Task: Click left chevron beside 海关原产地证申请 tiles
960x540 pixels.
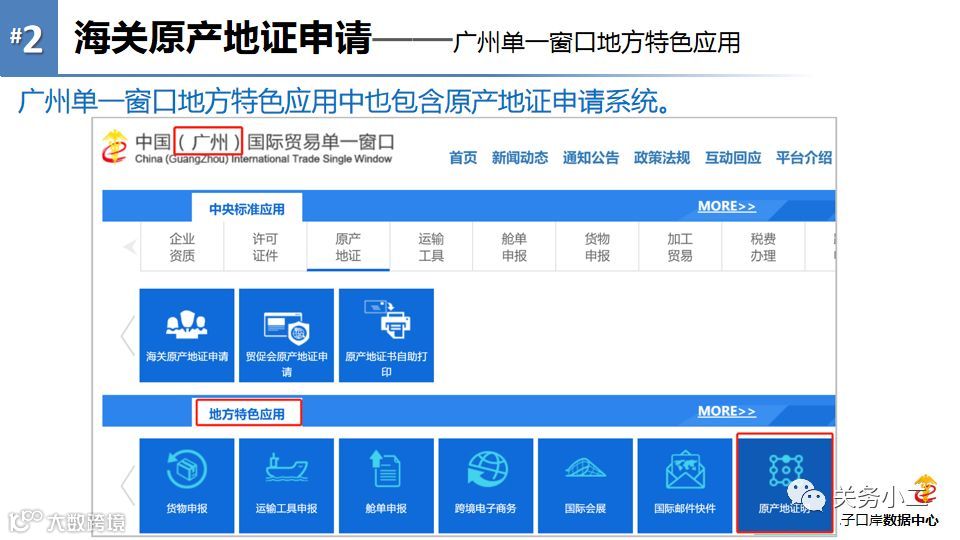Action: point(127,336)
